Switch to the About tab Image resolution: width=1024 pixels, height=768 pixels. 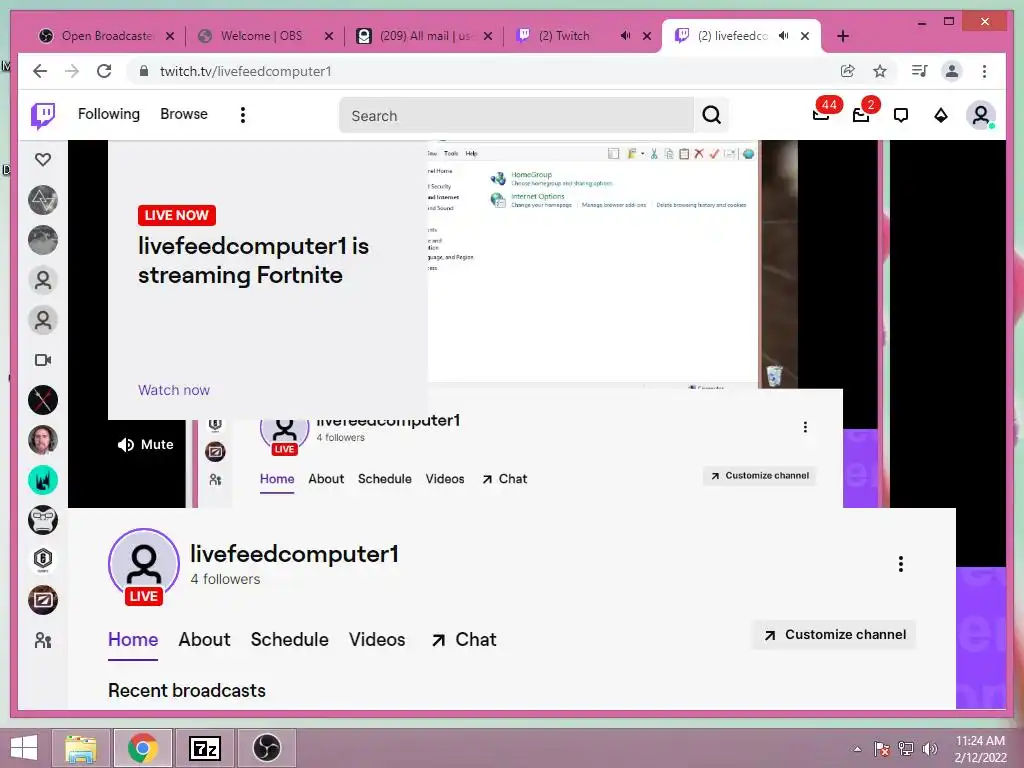point(204,639)
